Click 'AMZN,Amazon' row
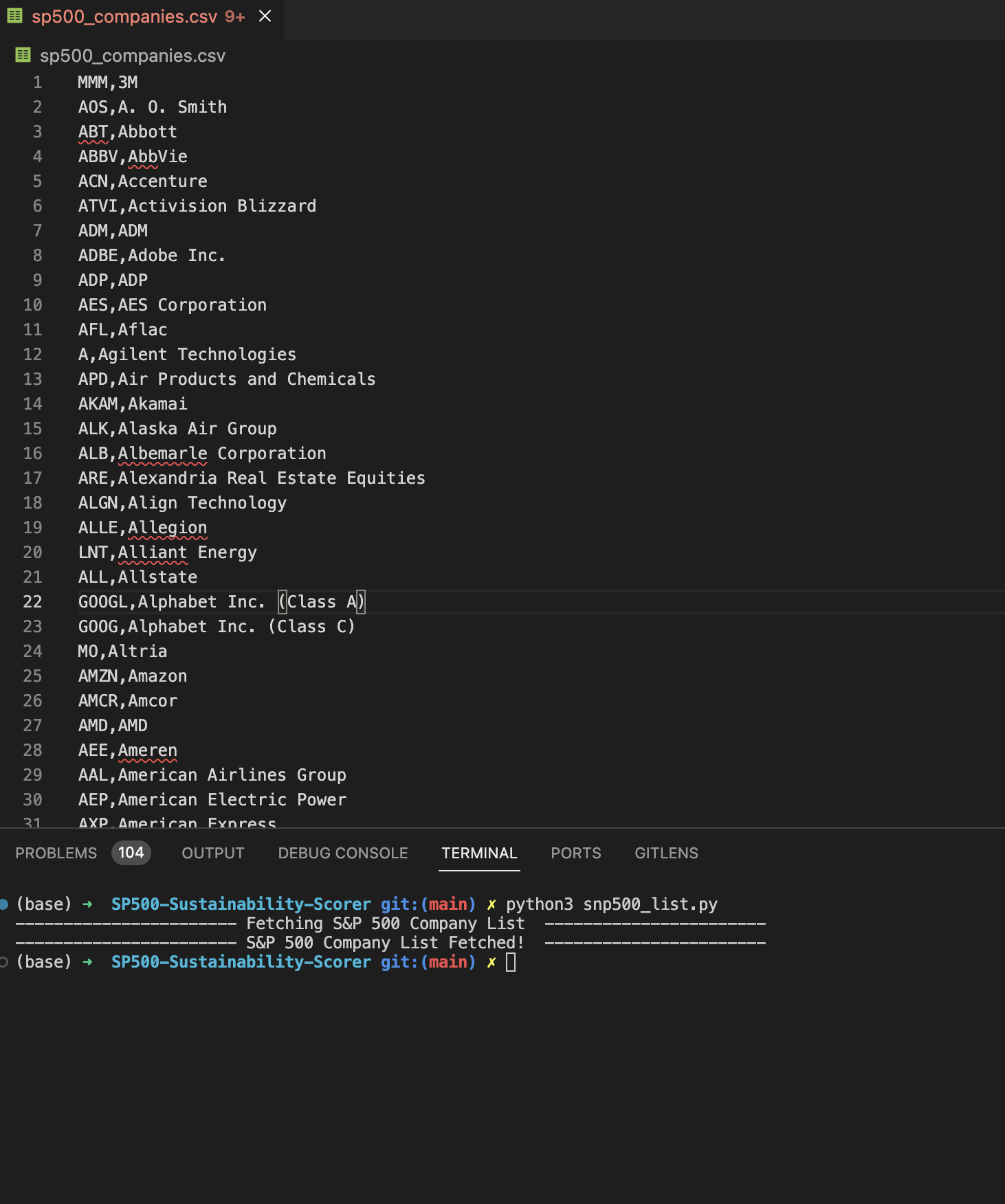The width and height of the screenshot is (1005, 1204). [133, 676]
